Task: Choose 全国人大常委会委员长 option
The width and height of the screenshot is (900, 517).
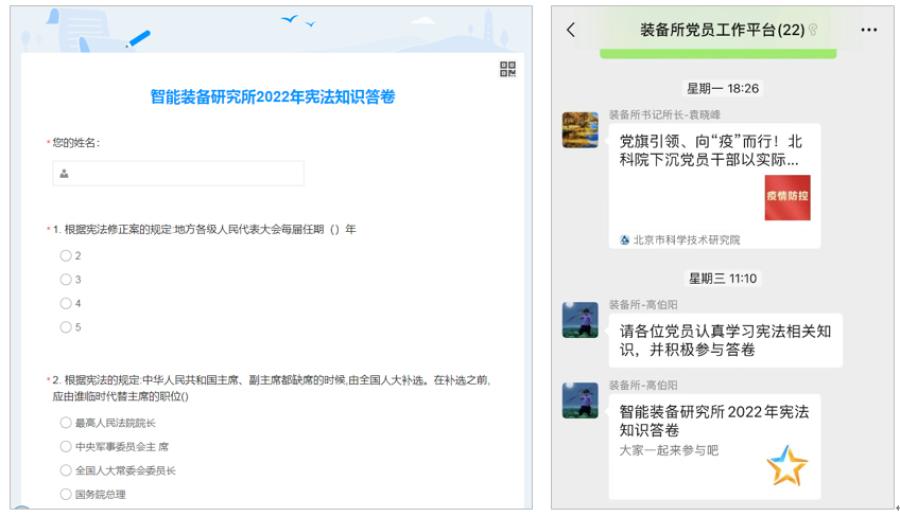Action: (66, 470)
